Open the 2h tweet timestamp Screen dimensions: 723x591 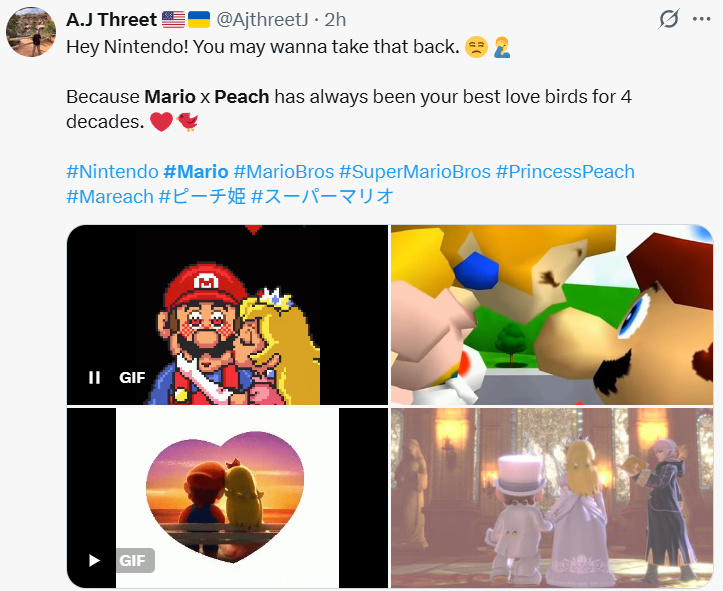[335, 20]
